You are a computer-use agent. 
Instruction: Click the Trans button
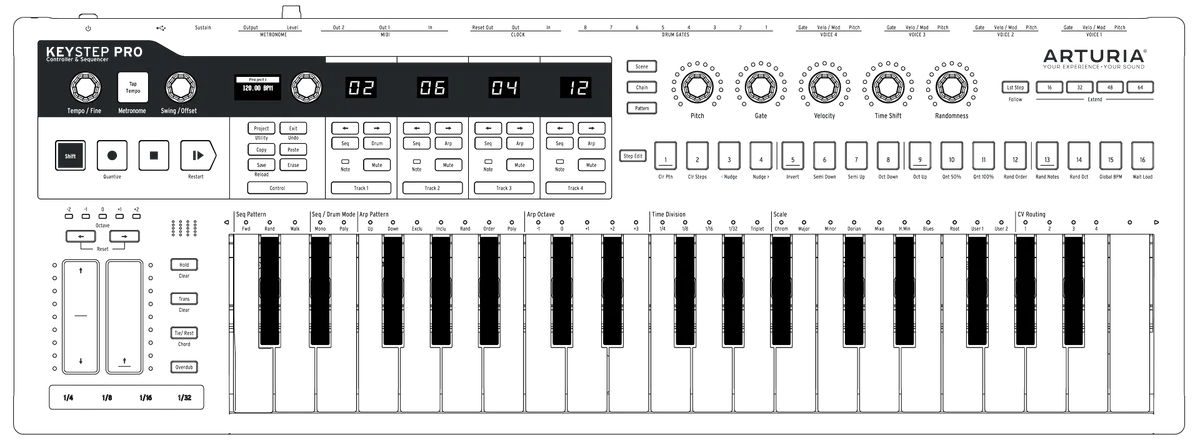click(183, 298)
